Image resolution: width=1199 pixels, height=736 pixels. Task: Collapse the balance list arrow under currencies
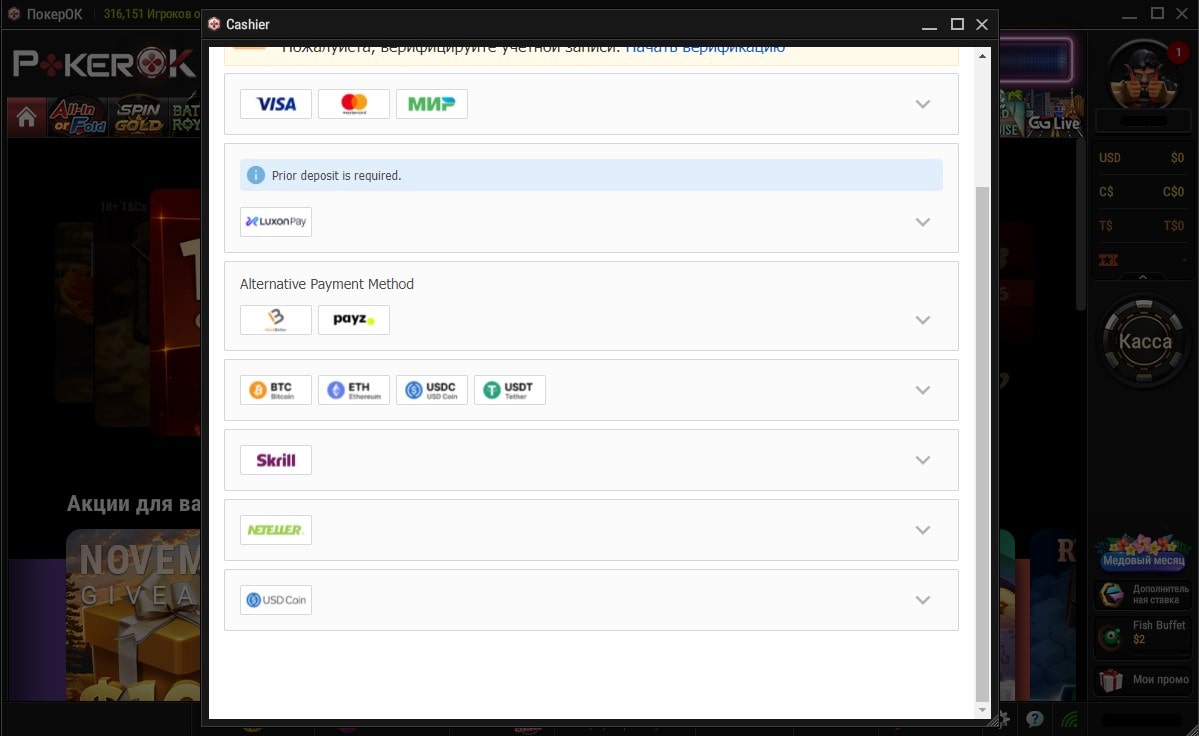pos(1142,277)
